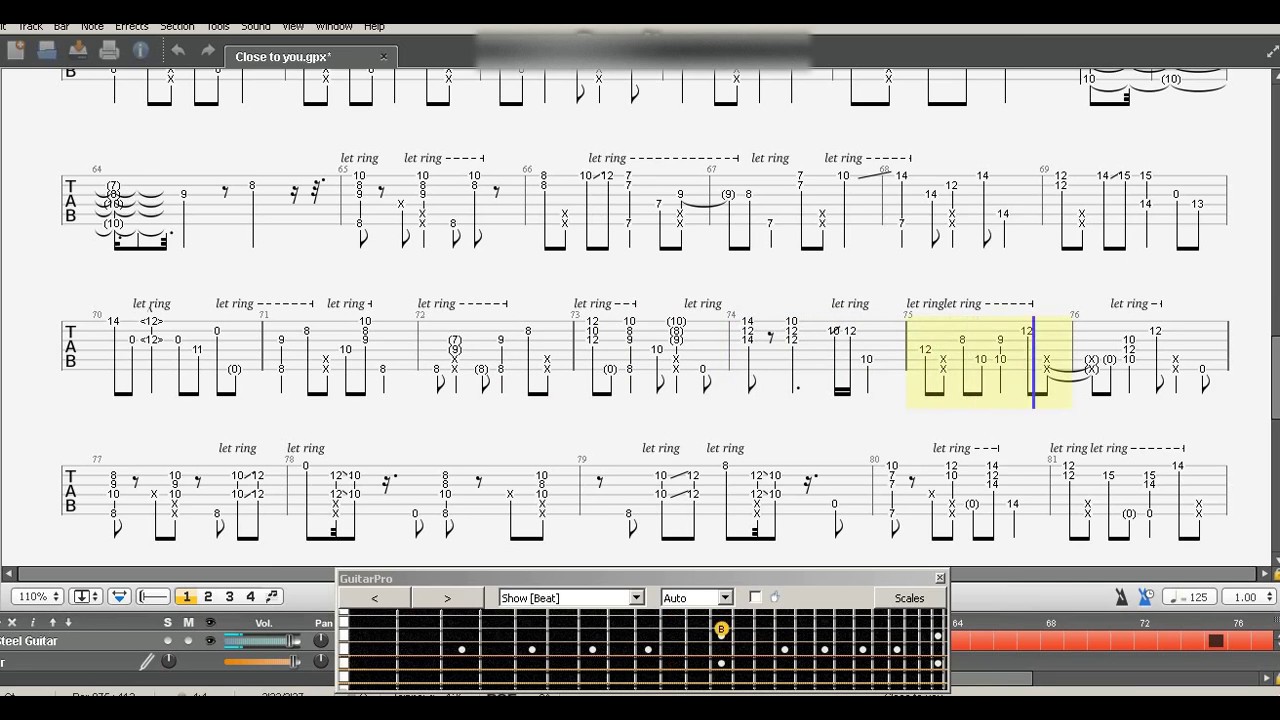Open the Note menu
Image resolution: width=1280 pixels, height=720 pixels.
coord(92,26)
